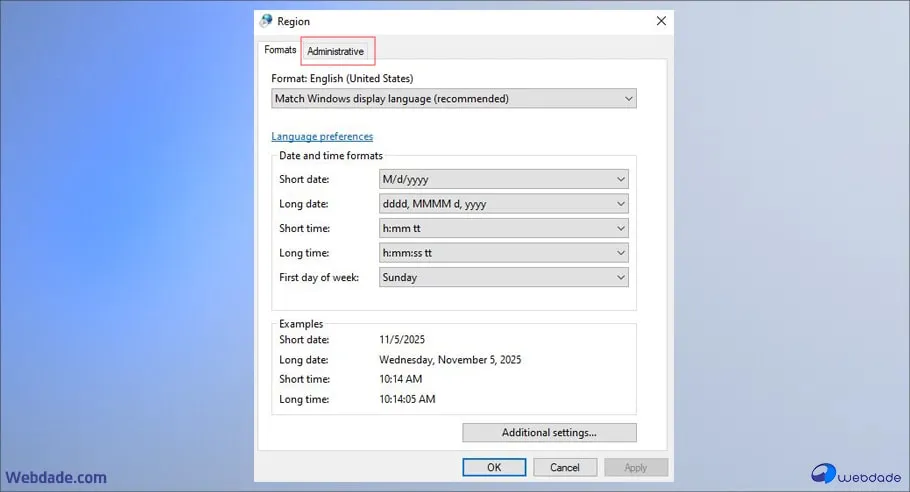
Task: Click the example short date 11/5/2025
Action: tap(402, 339)
